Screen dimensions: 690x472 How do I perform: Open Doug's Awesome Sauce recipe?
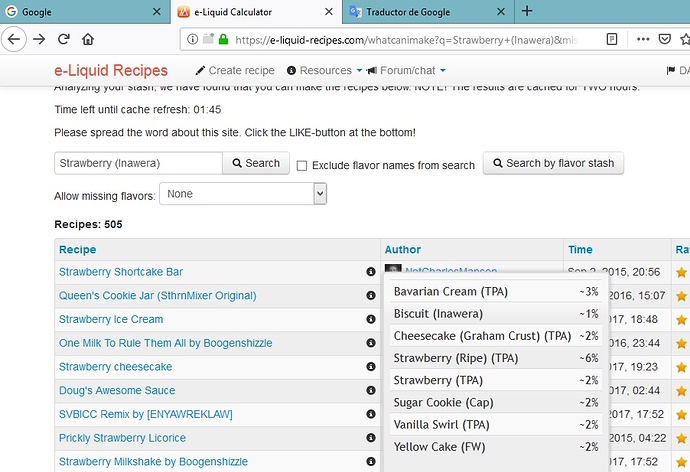[117, 391]
